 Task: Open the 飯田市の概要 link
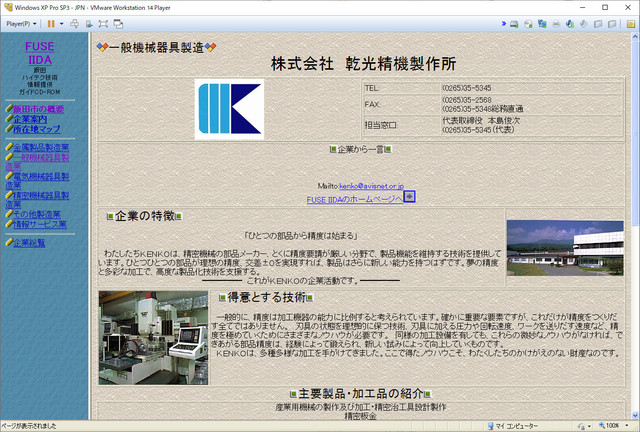(x=38, y=109)
